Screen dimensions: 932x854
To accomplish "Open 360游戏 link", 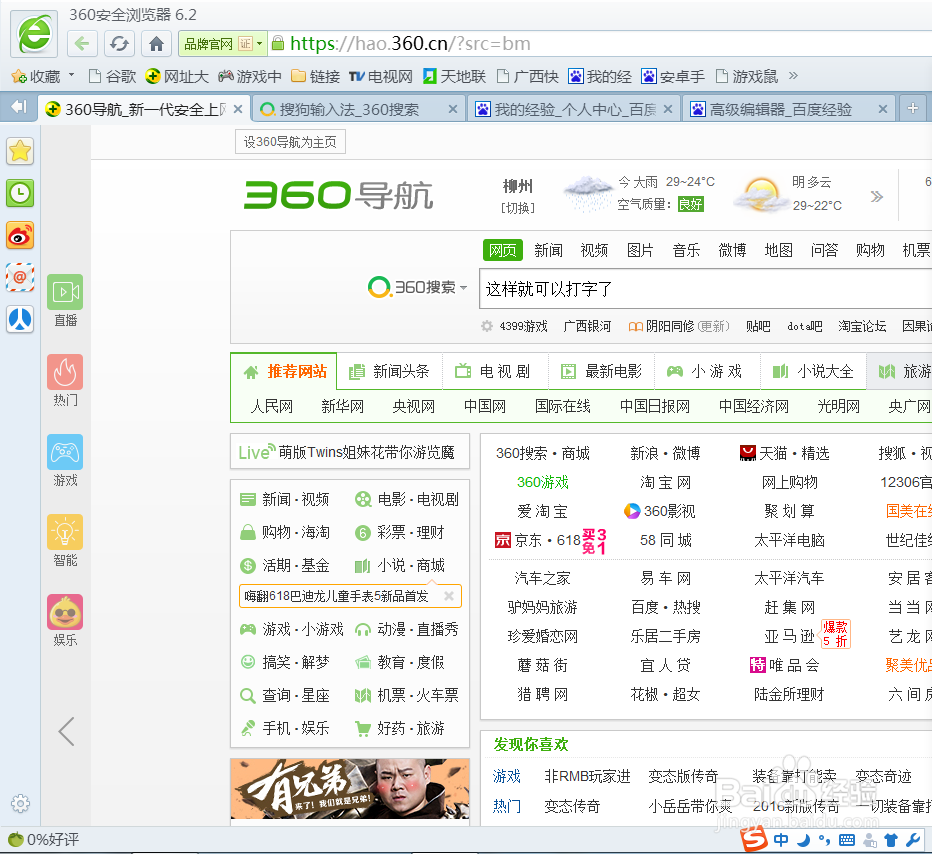I will 543,482.
